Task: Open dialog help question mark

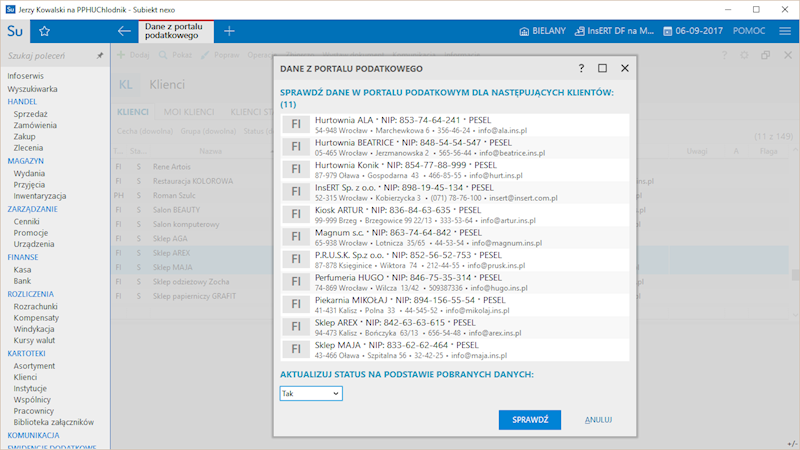Action: pyautogui.click(x=581, y=68)
